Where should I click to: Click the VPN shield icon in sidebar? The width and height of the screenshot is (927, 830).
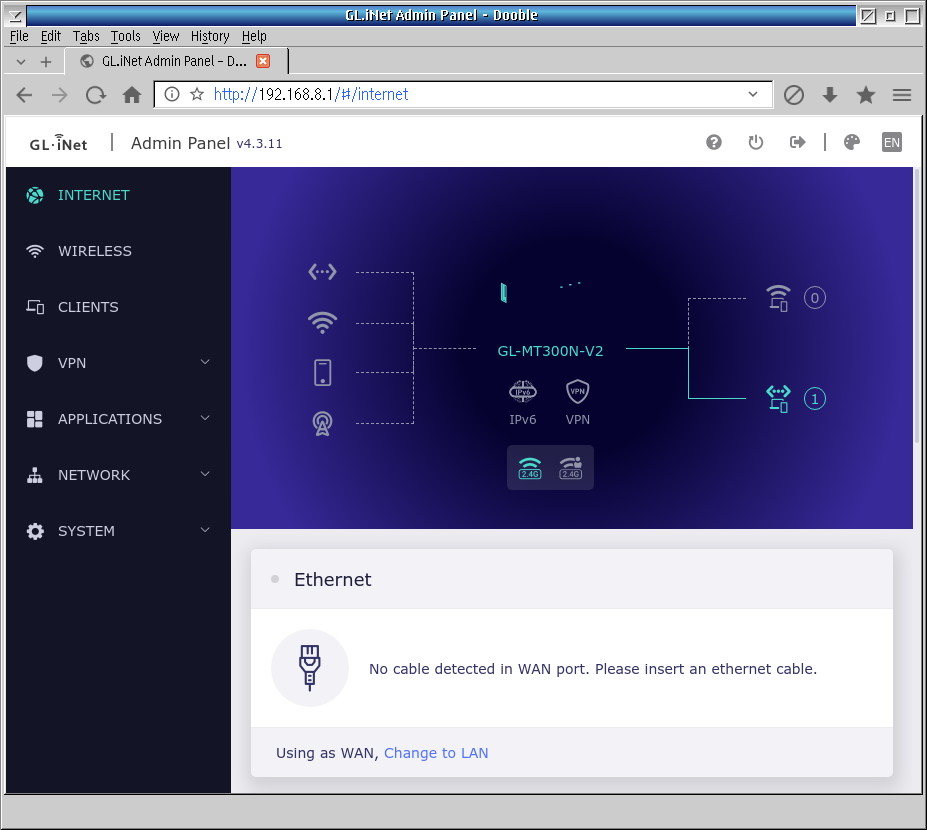click(35, 363)
